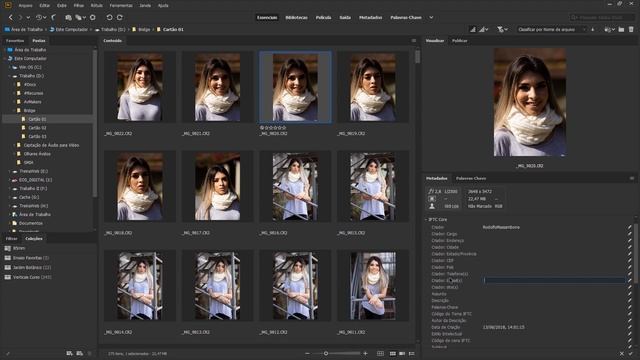Viewport: 640px width, 360px height.
Task: Click Este Computador in the path bar
Action: (71, 29)
